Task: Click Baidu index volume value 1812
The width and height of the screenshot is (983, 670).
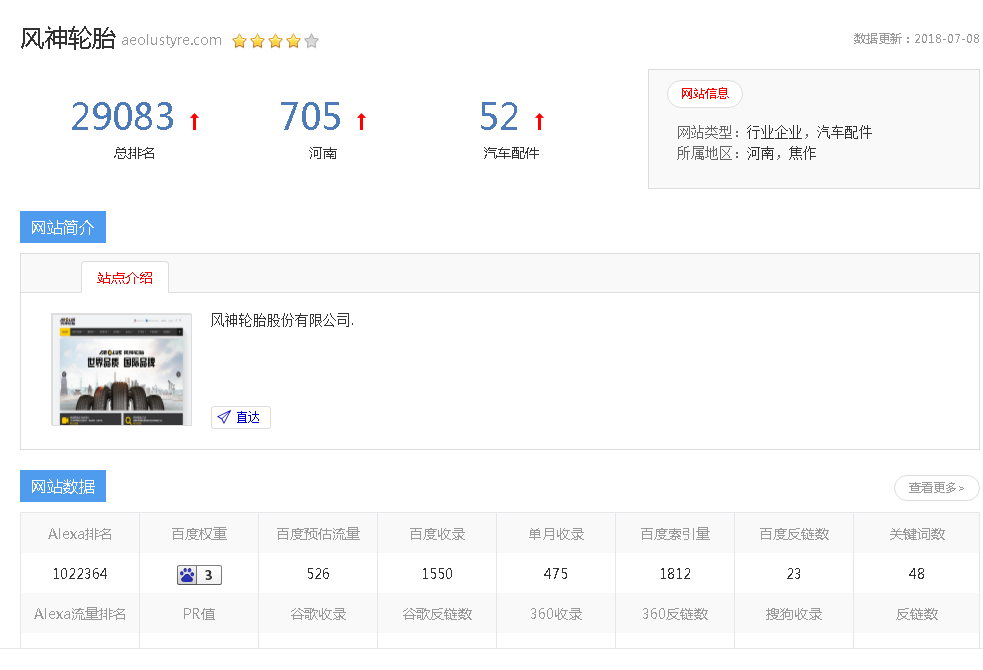Action: 675,574
